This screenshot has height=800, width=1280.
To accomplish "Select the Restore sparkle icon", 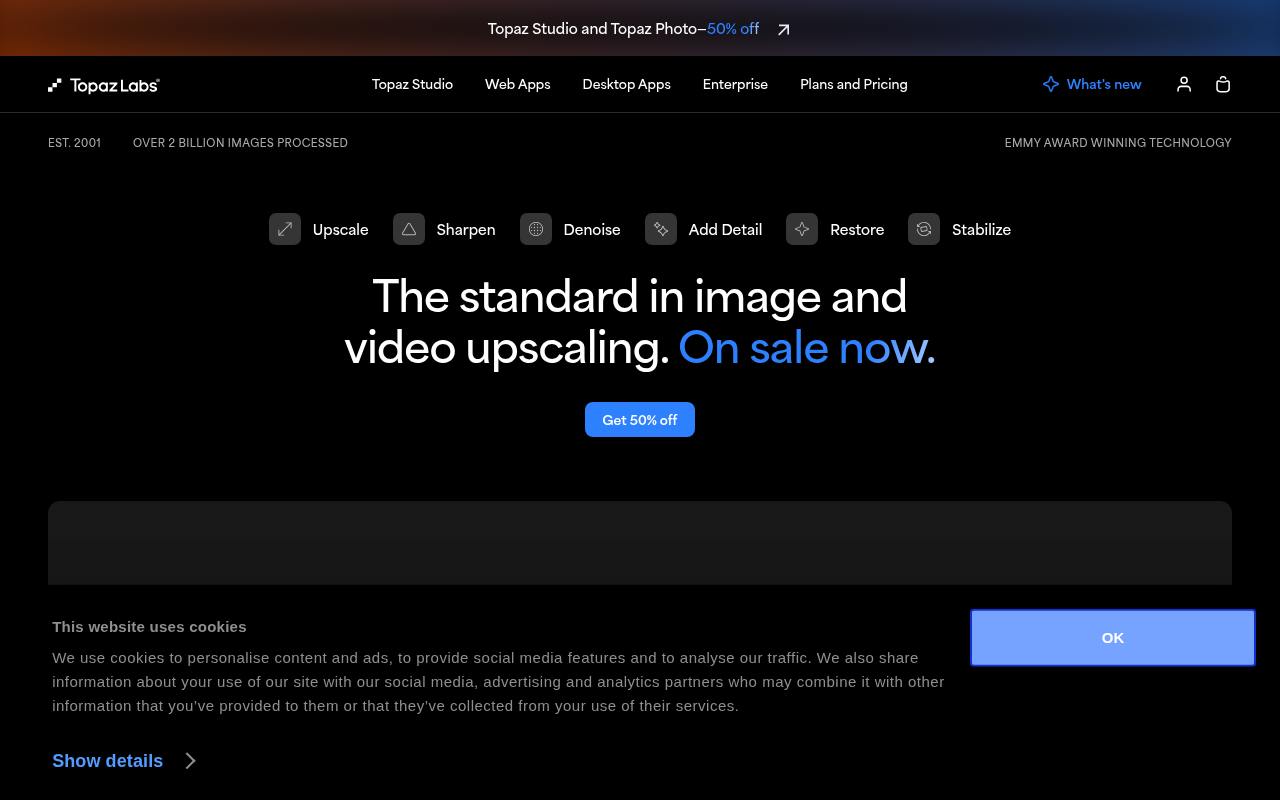I will (x=802, y=229).
